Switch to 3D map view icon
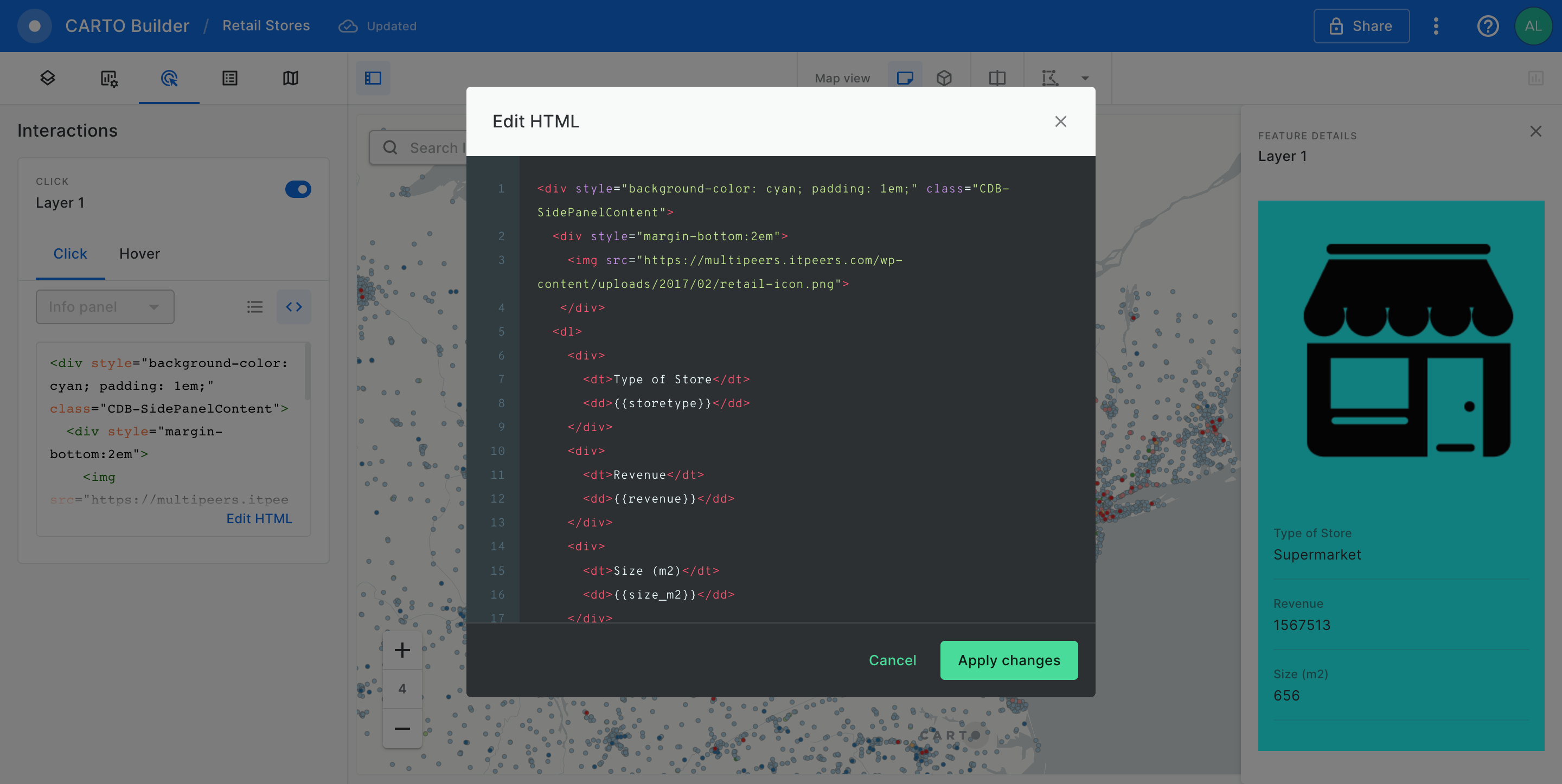 pyautogui.click(x=944, y=78)
